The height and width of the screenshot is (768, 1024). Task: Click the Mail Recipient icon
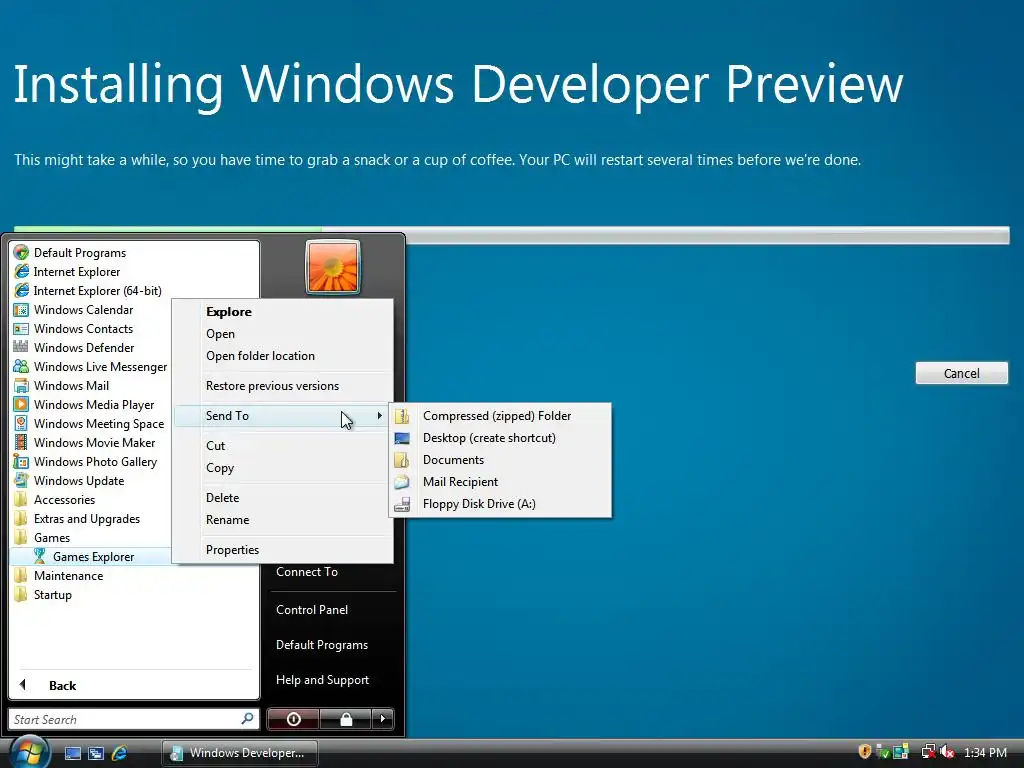coord(402,482)
